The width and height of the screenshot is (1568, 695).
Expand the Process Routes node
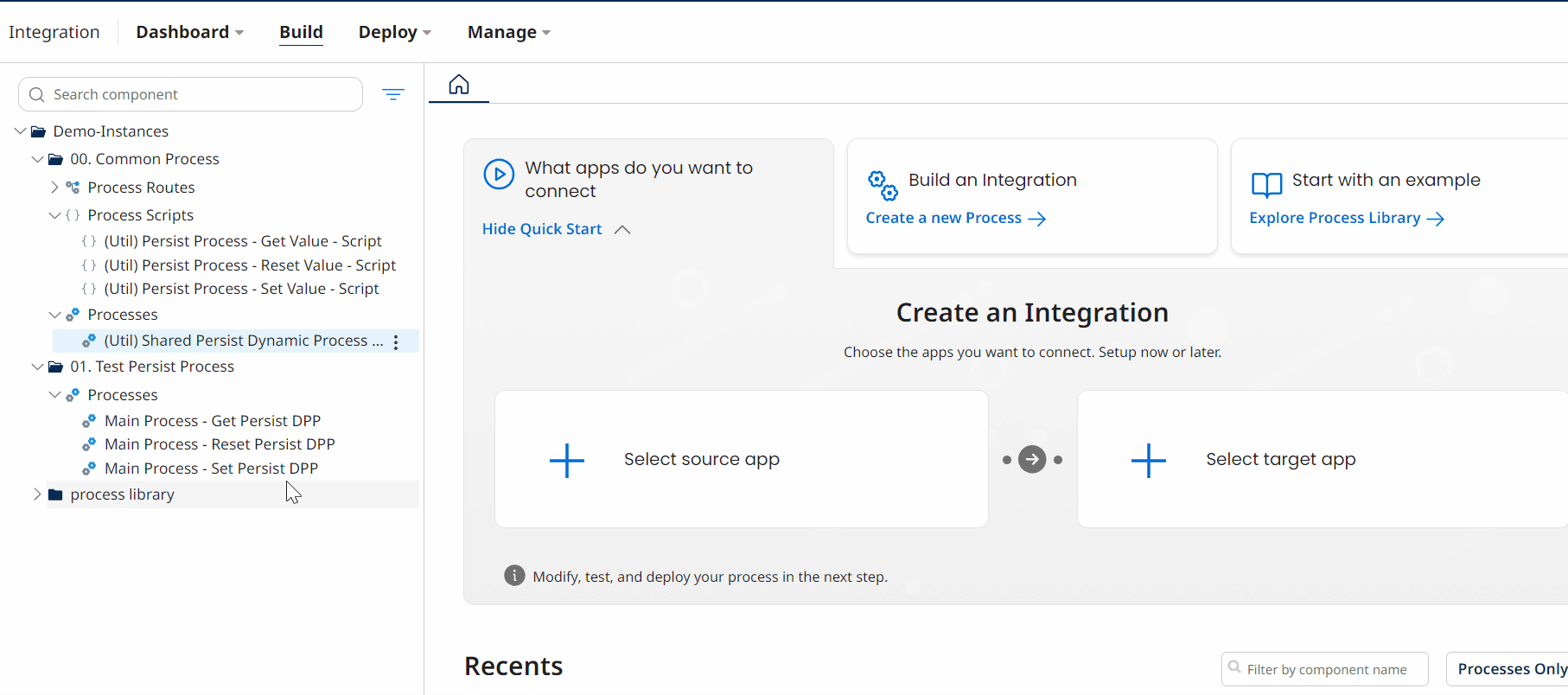coord(54,188)
